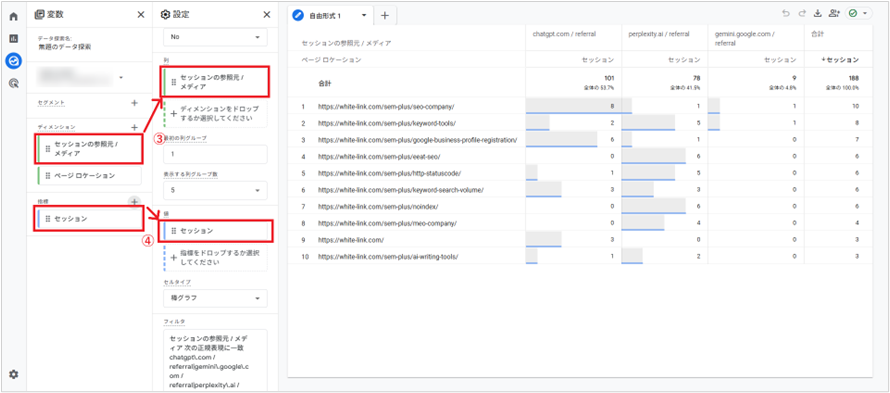
Task: Close the 変数 panel
Action: (x=141, y=15)
